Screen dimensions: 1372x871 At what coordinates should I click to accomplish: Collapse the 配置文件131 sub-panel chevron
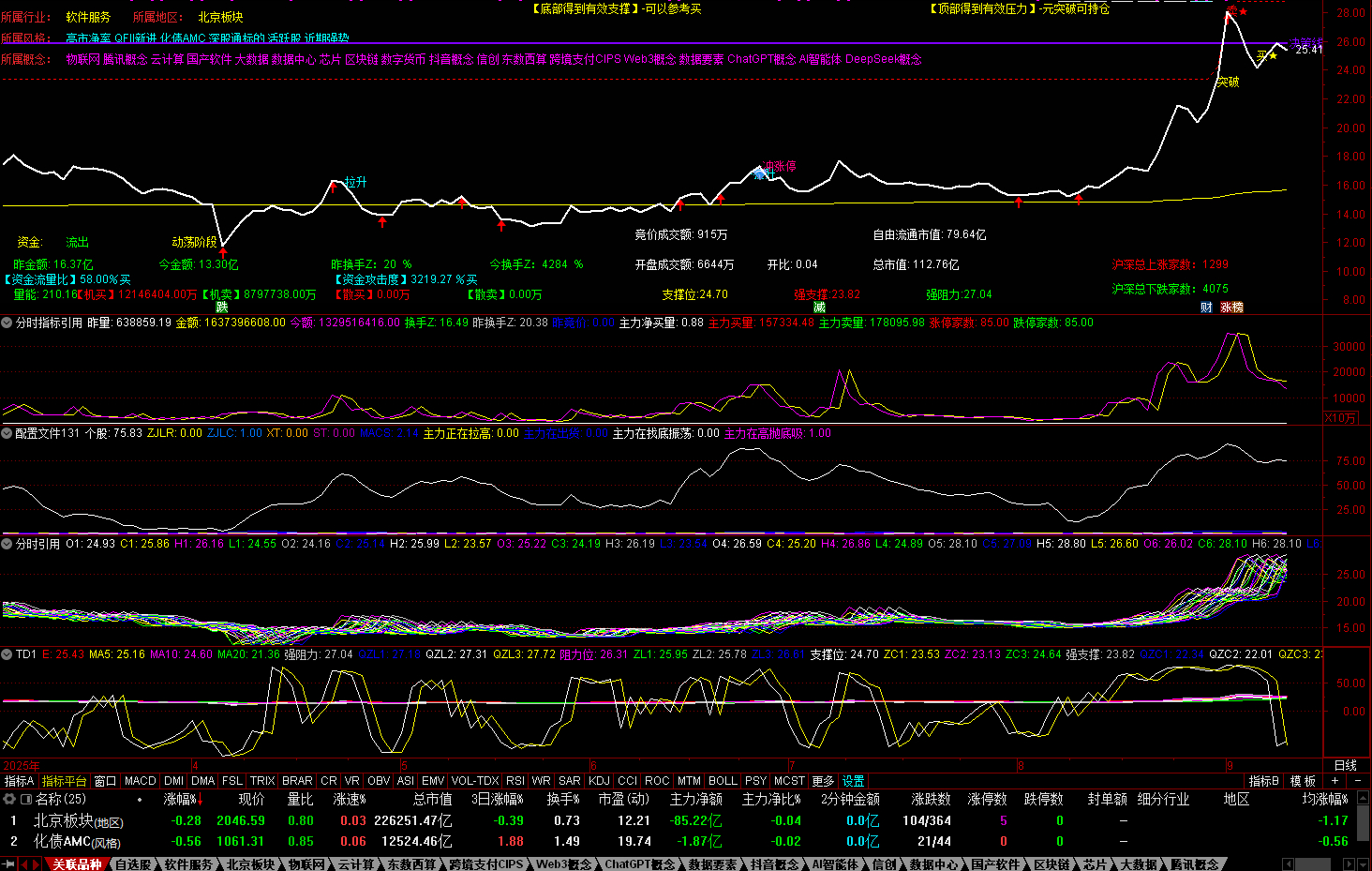(x=7, y=433)
